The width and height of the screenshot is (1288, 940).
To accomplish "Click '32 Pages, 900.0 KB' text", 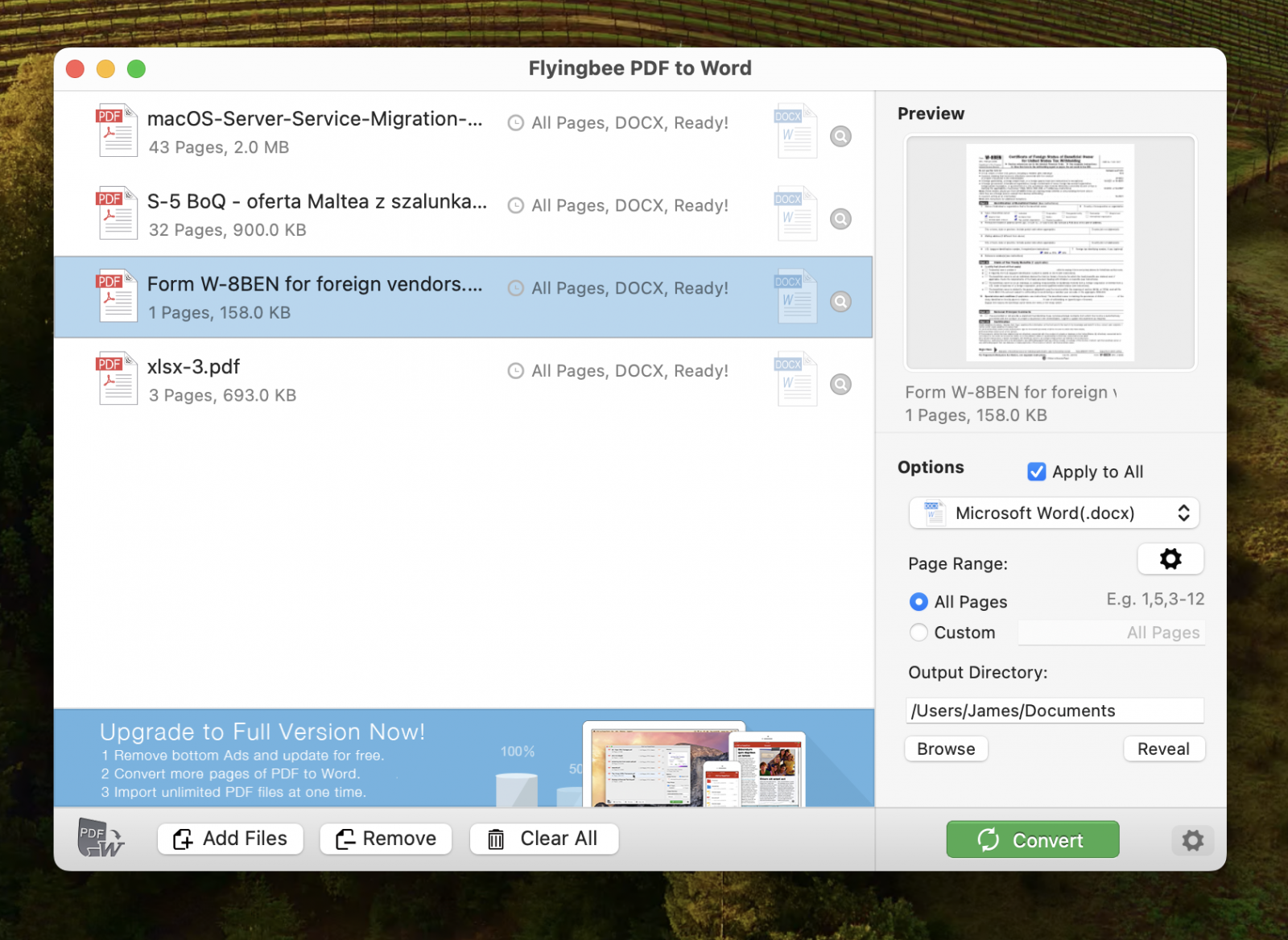I will 228,230.
